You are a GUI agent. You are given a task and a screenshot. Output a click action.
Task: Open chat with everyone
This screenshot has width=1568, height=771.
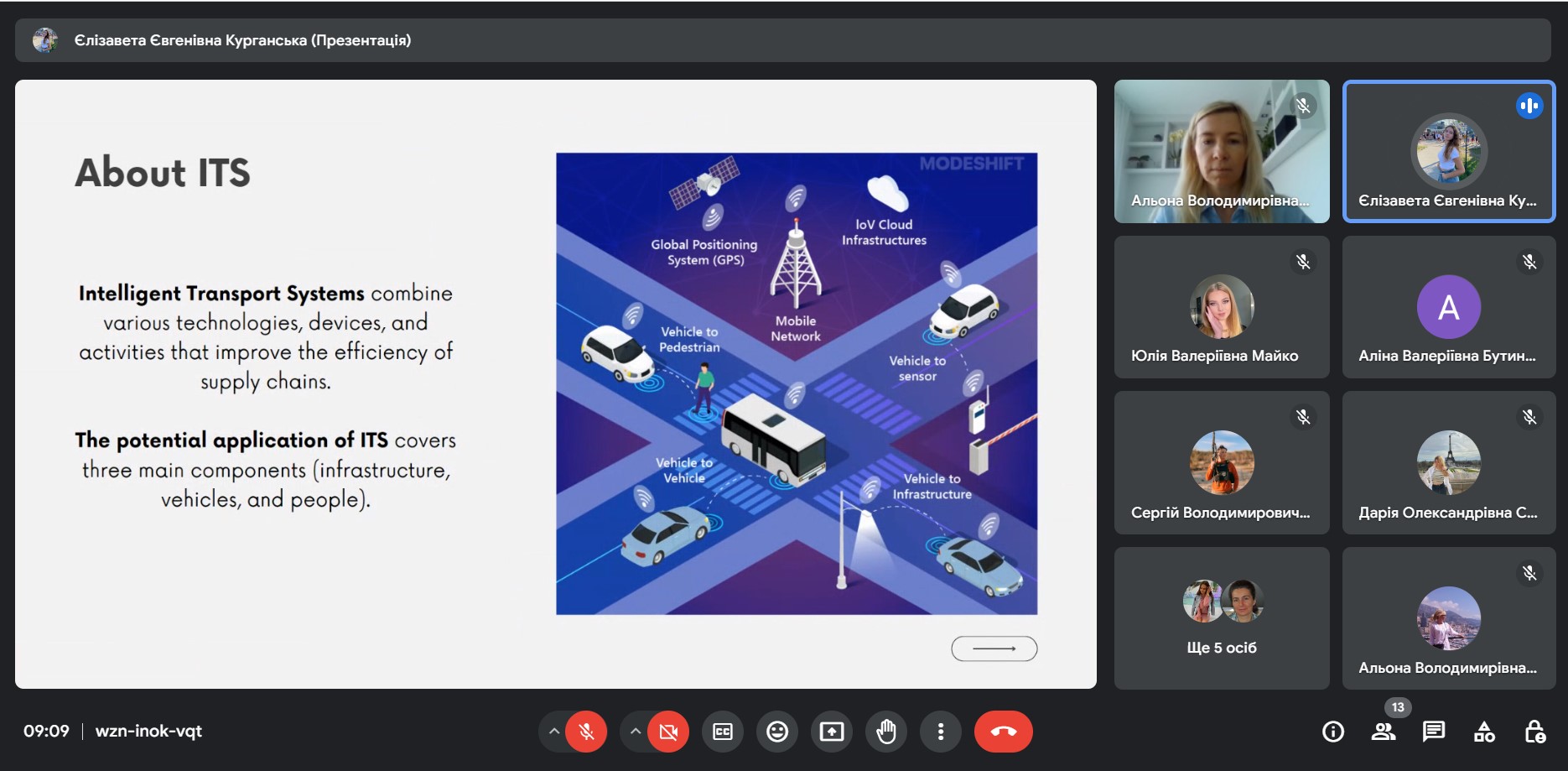coord(1433,732)
